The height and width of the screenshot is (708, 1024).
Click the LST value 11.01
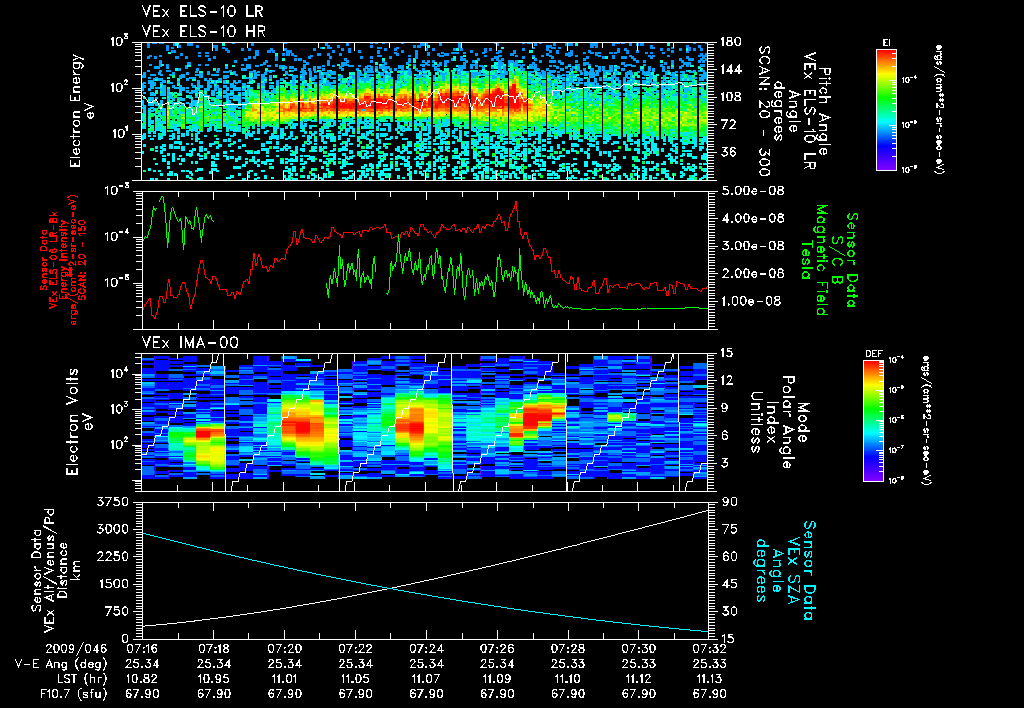coord(284,679)
